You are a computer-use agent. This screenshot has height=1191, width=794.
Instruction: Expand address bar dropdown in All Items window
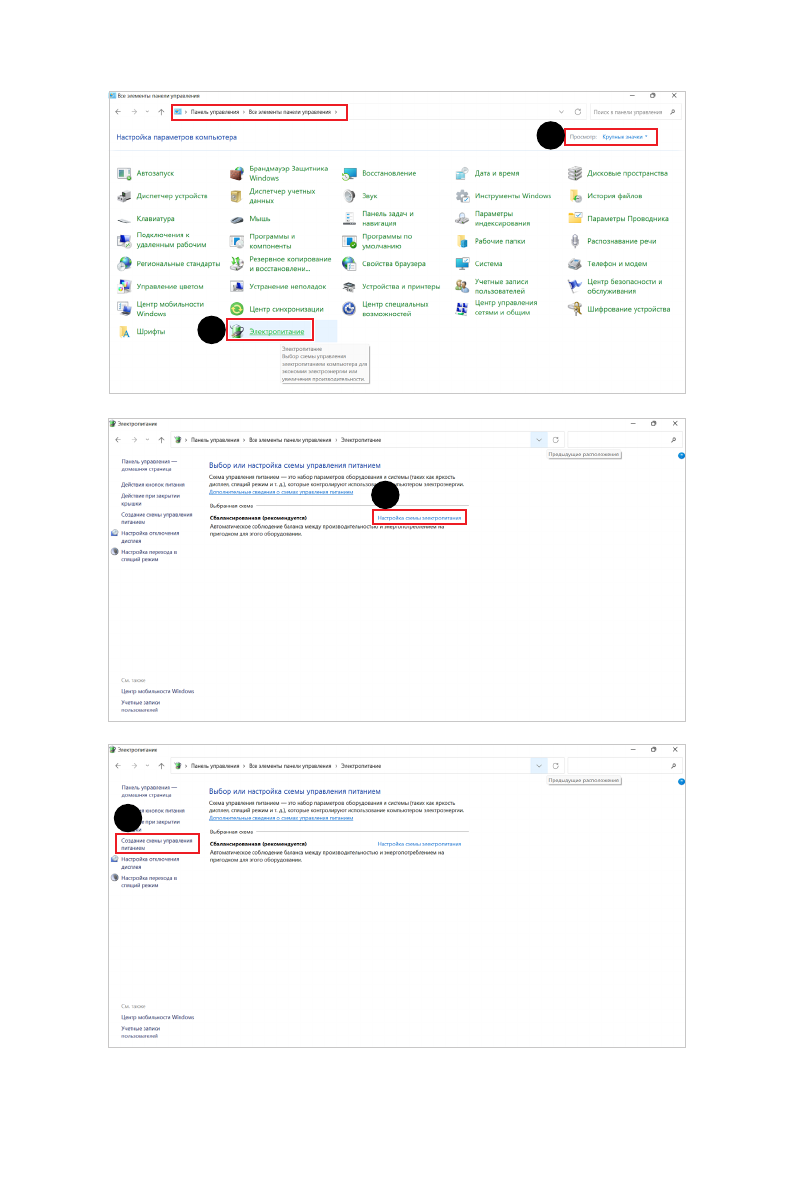click(560, 112)
